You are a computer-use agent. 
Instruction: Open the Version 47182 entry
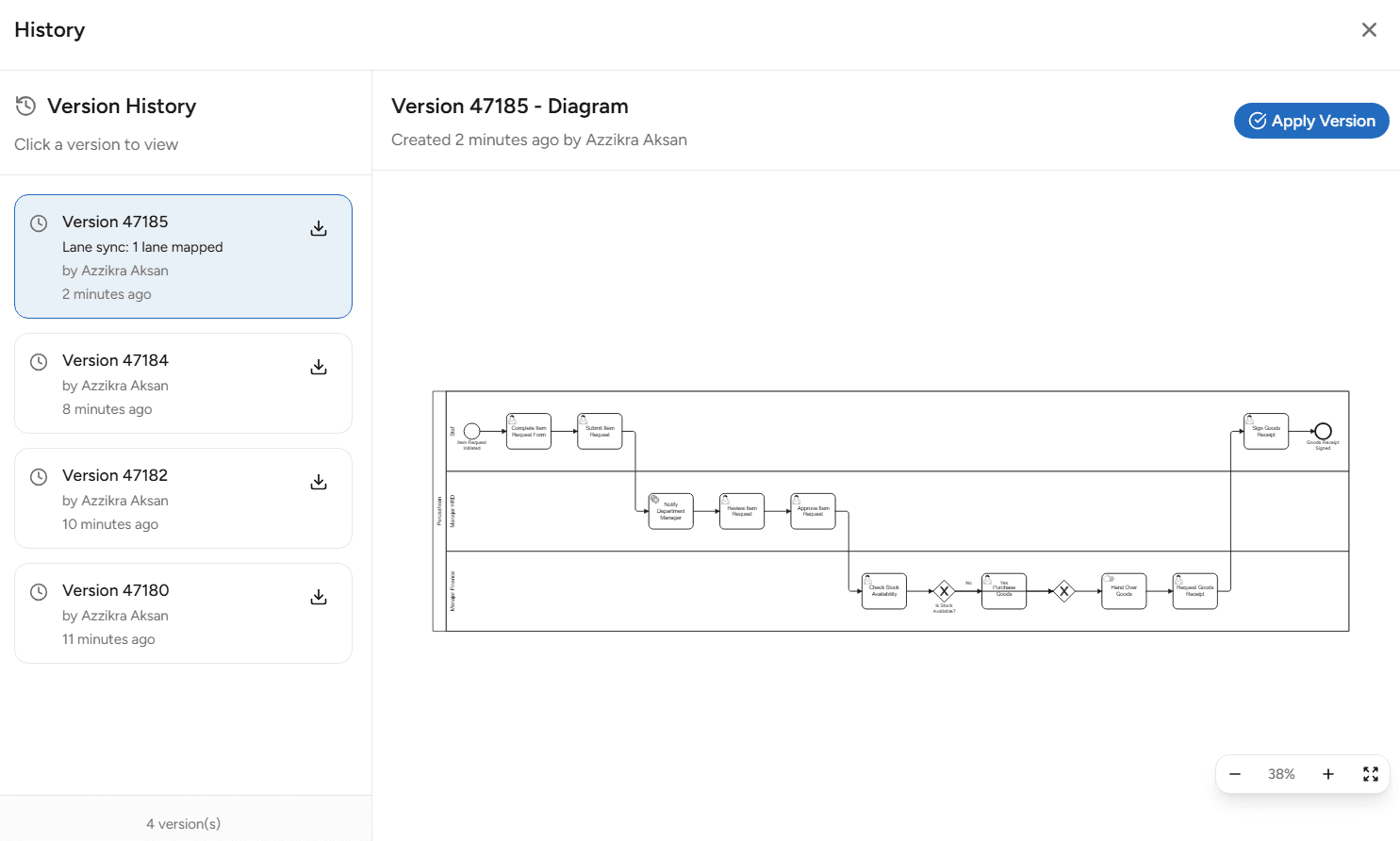184,499
